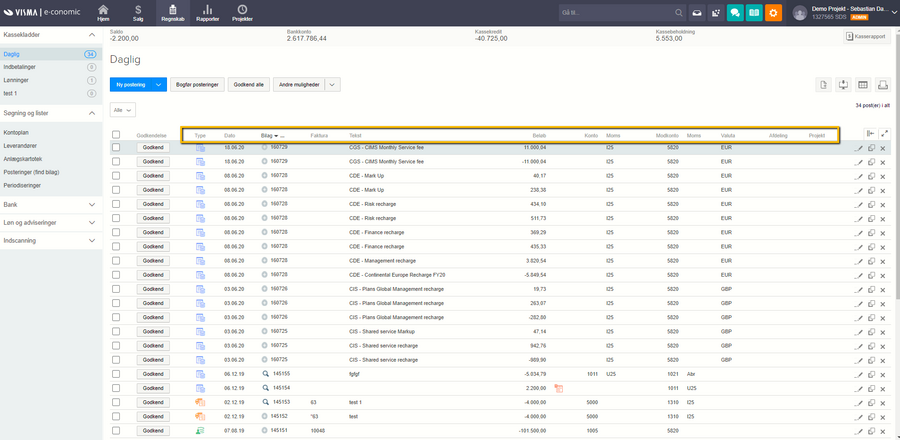
Task: Tick the select-all checkbox in table header
Action: (117, 134)
